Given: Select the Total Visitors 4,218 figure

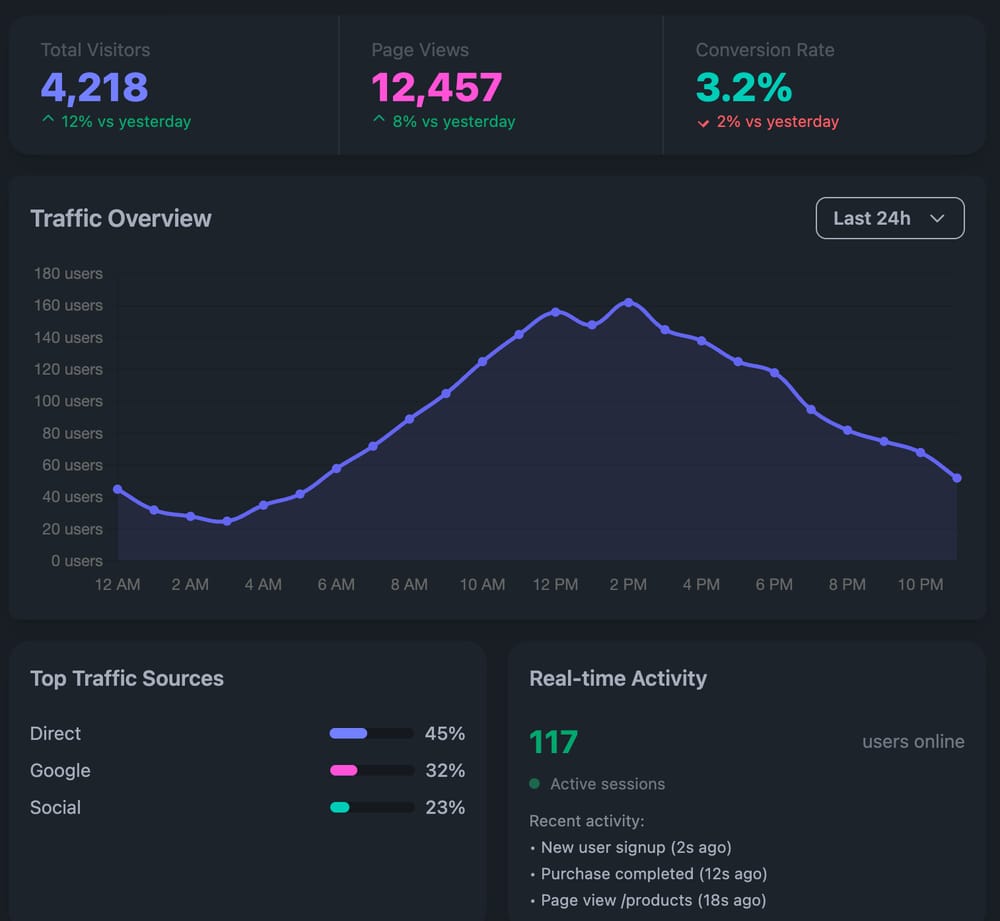Looking at the screenshot, I should (x=94, y=88).
